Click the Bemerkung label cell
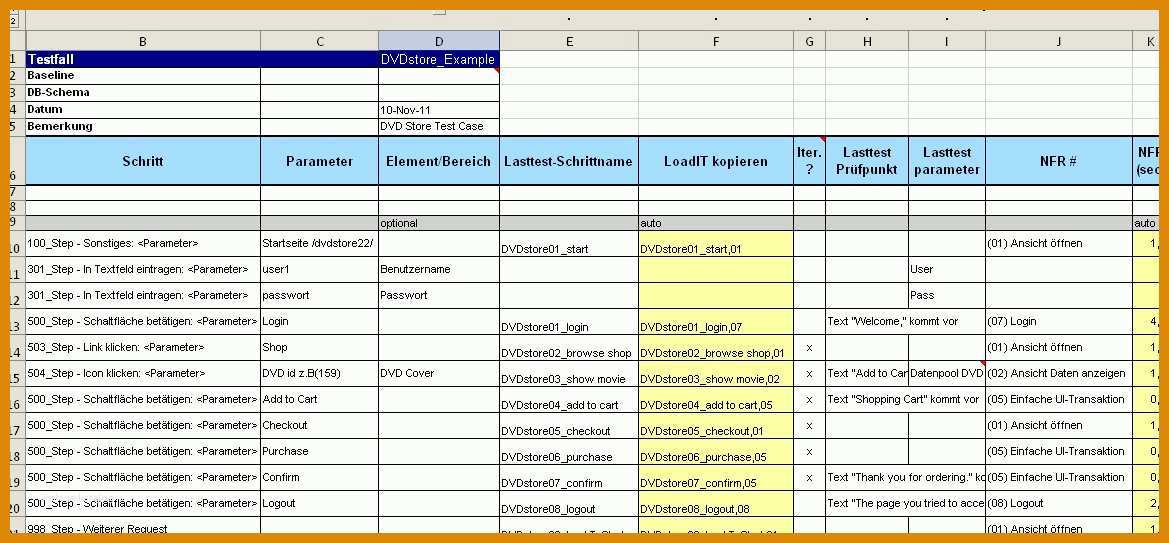The height and width of the screenshot is (543, 1169). 143,127
